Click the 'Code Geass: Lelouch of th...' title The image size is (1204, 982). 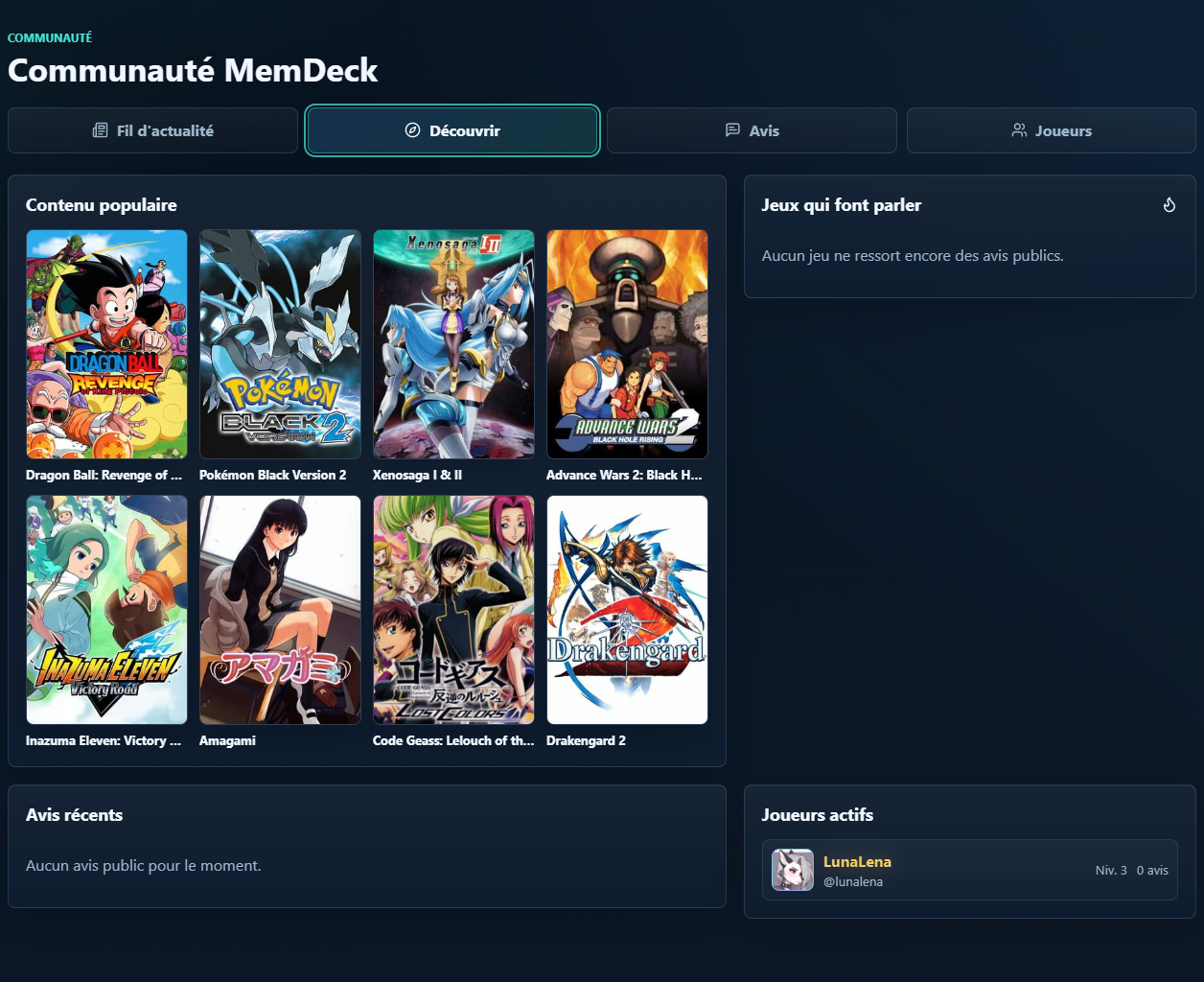click(x=453, y=740)
